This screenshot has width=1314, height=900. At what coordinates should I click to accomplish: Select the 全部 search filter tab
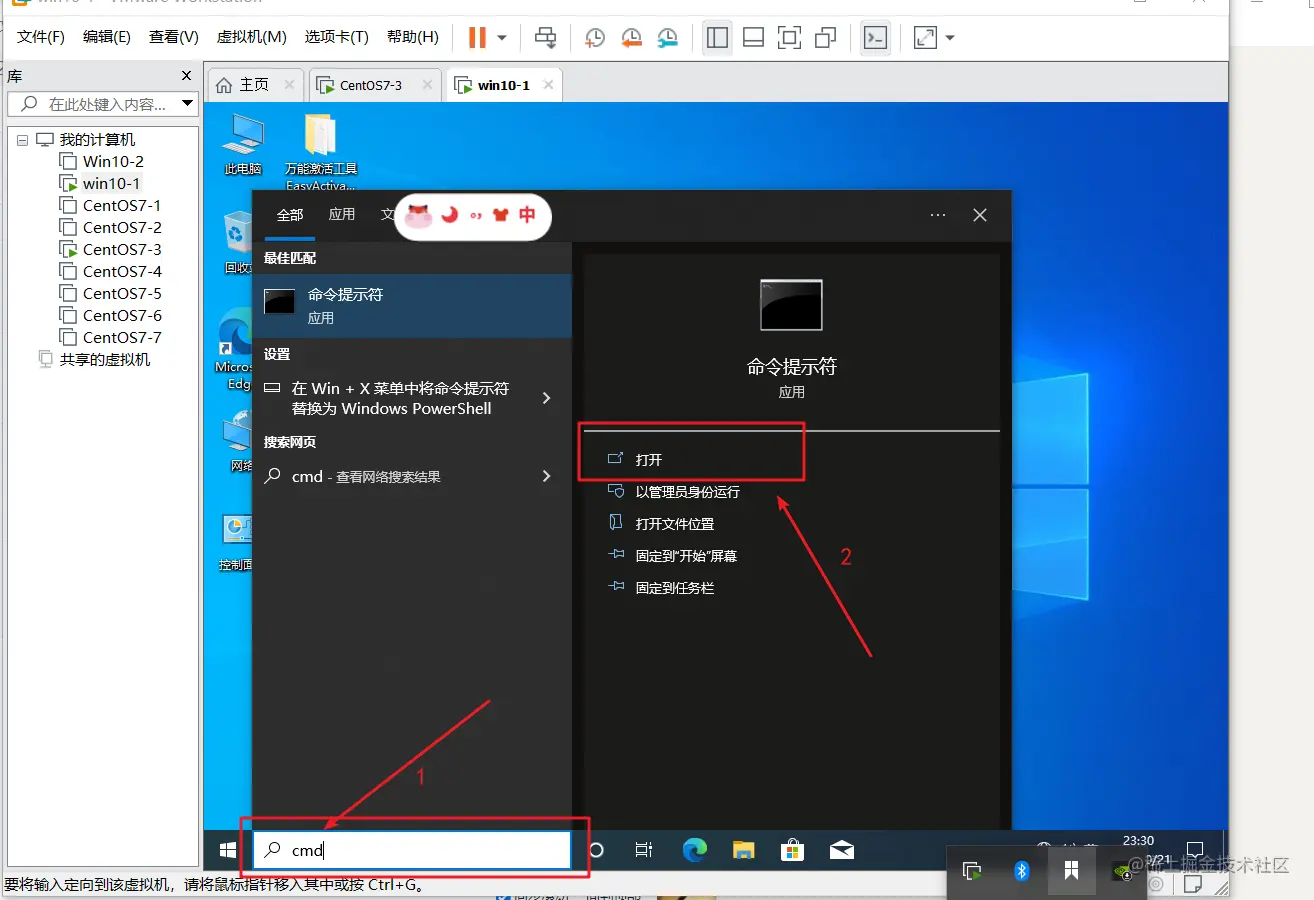click(x=290, y=215)
